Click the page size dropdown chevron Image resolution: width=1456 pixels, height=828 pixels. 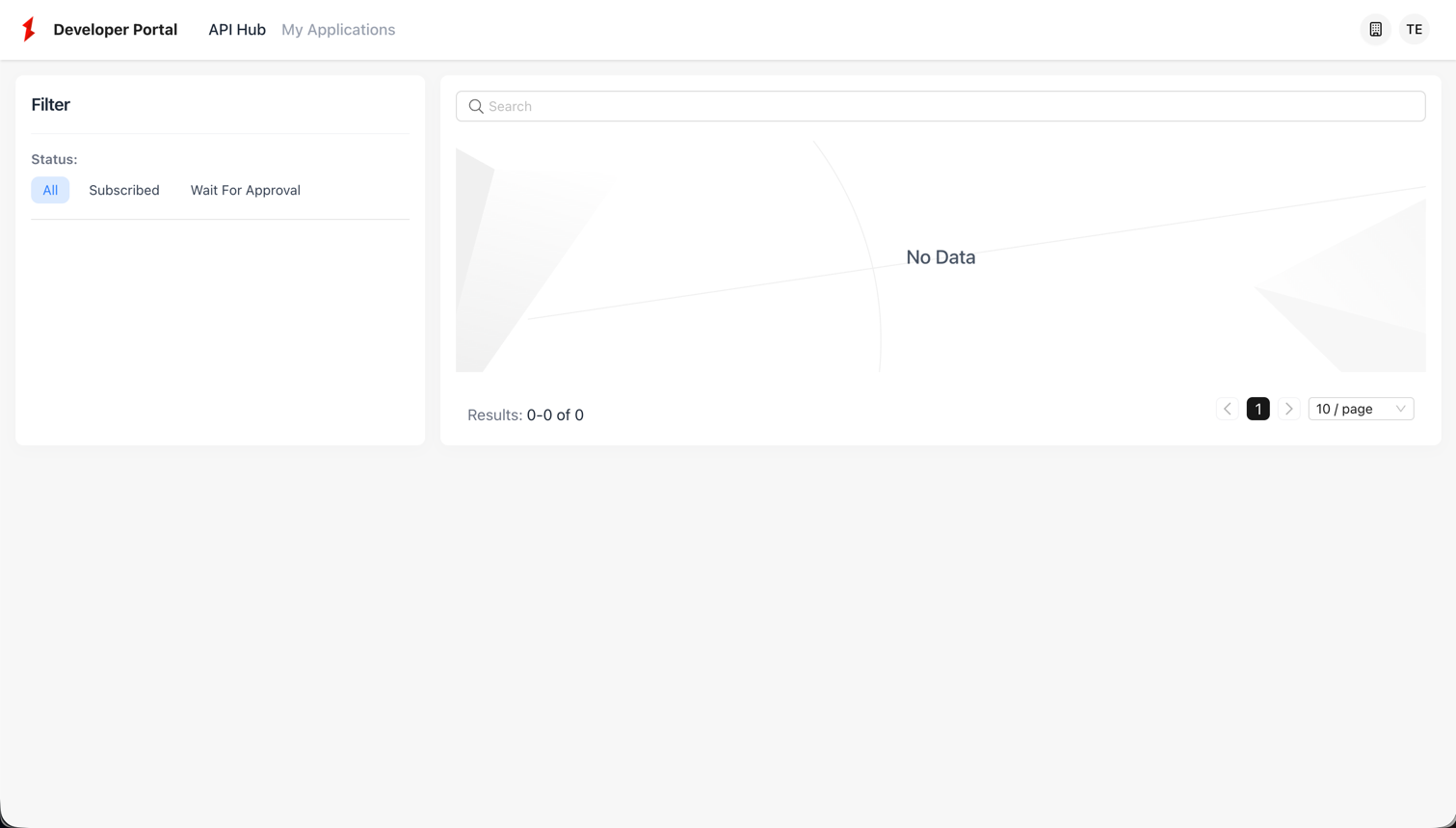tap(1400, 409)
